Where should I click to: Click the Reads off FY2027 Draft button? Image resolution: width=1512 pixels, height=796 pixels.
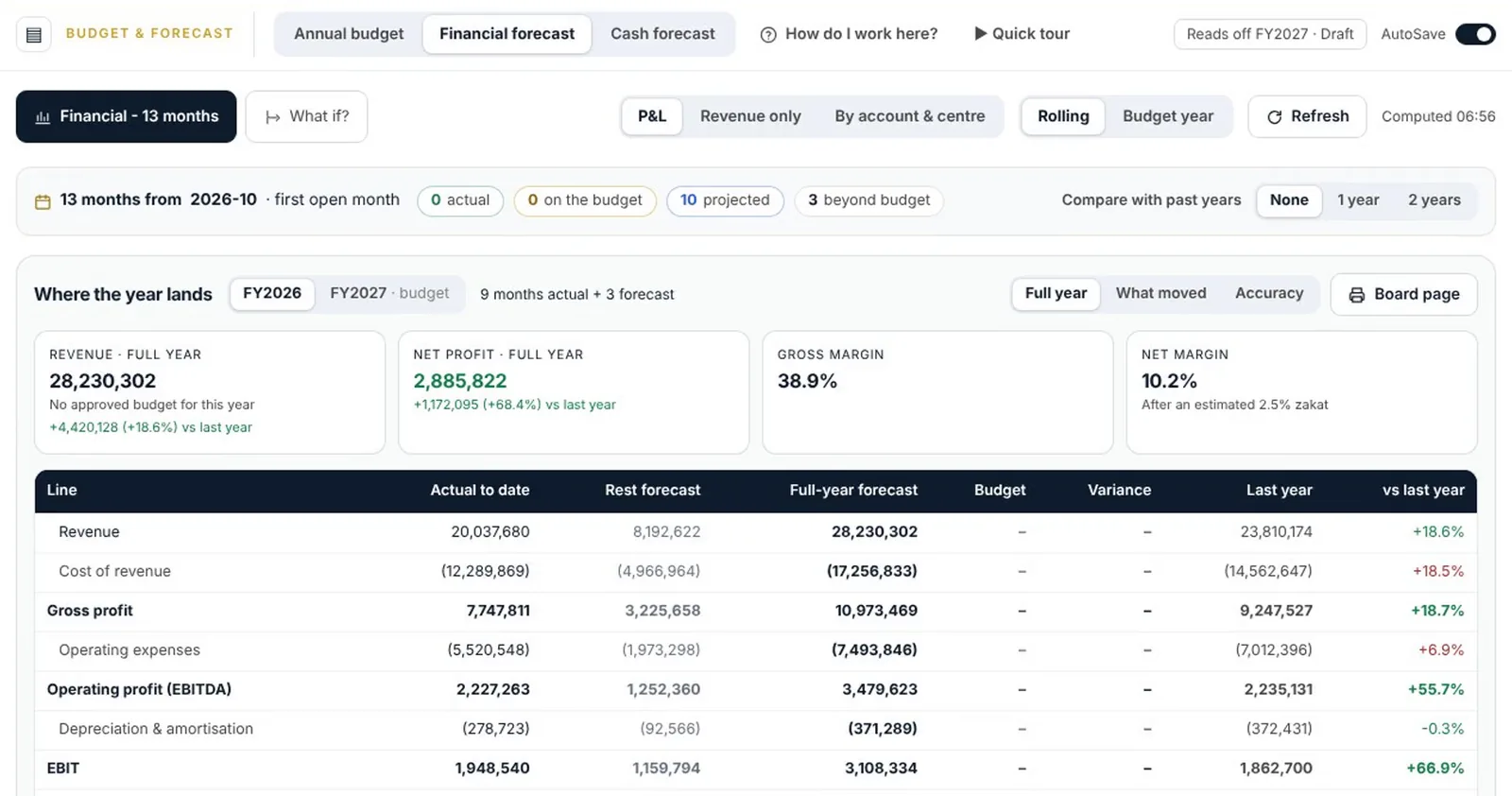[x=1270, y=34]
